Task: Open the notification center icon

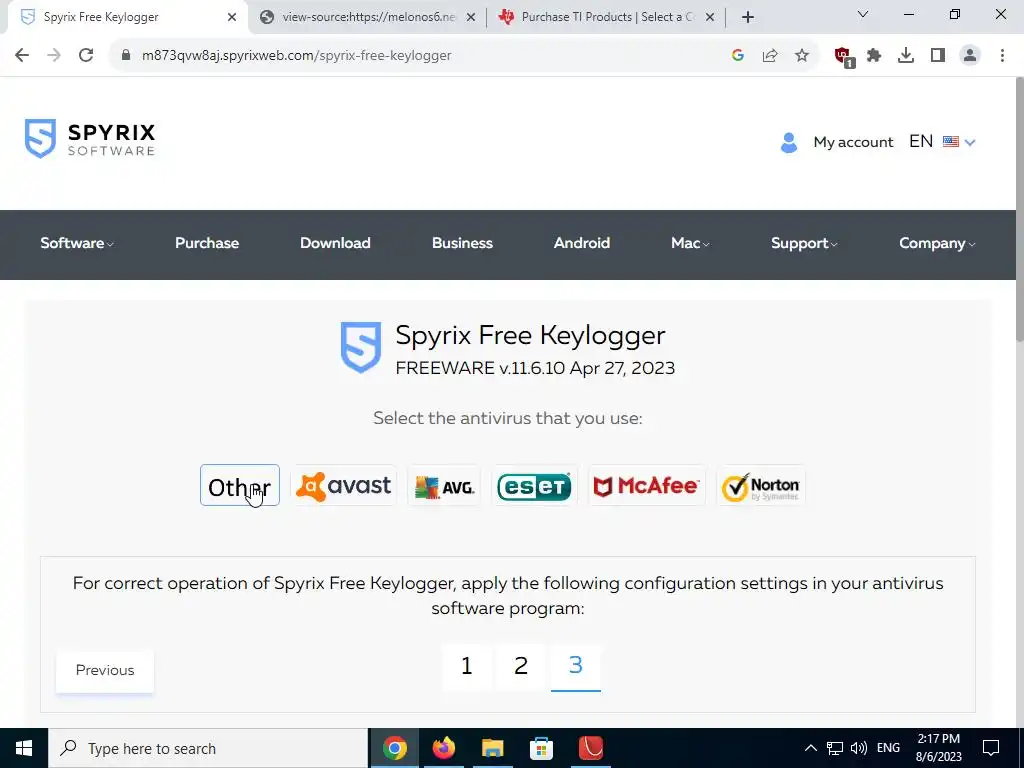Action: click(x=991, y=748)
